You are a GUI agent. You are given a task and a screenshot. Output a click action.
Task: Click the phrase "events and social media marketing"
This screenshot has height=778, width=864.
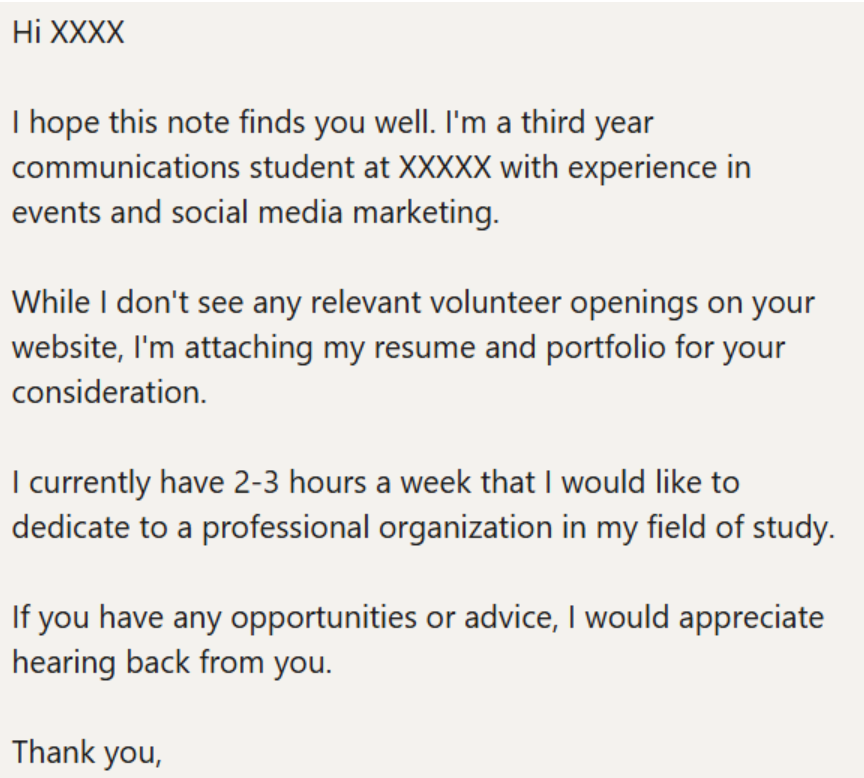coord(254,215)
